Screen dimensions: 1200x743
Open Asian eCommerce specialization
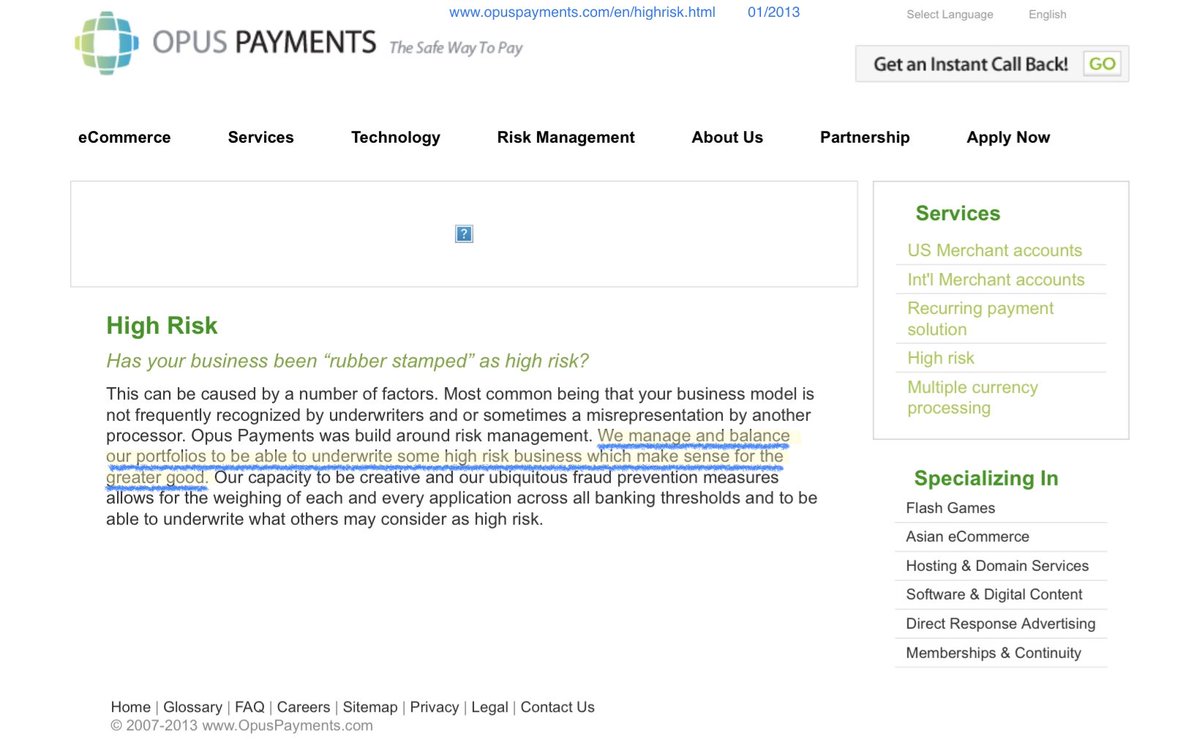tap(967, 537)
